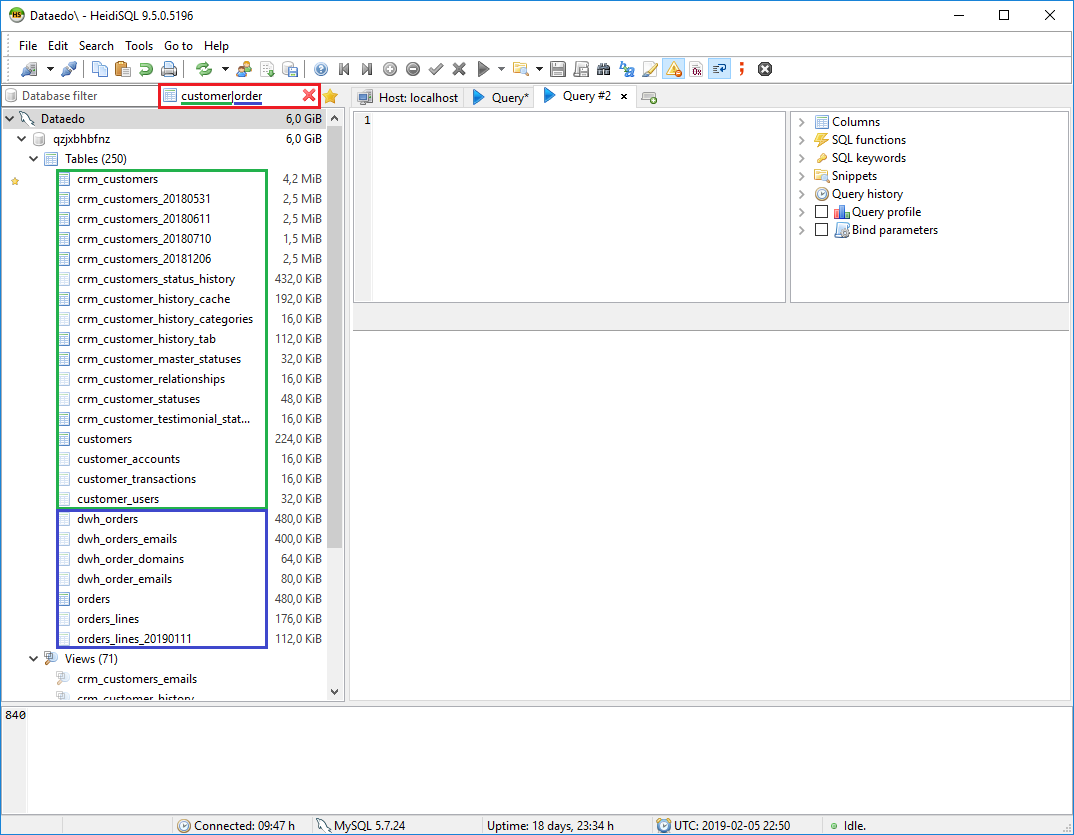Click the Print icon in toolbar
1074x835 pixels.
tap(169, 69)
